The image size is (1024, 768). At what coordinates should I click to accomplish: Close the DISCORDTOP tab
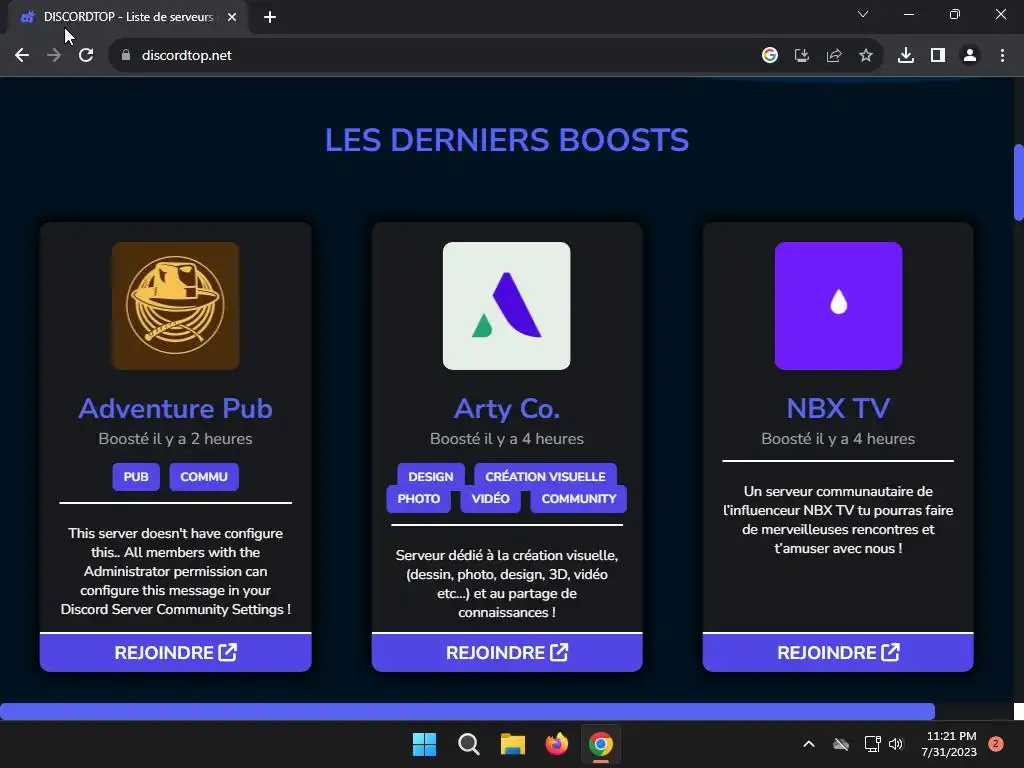point(232,18)
